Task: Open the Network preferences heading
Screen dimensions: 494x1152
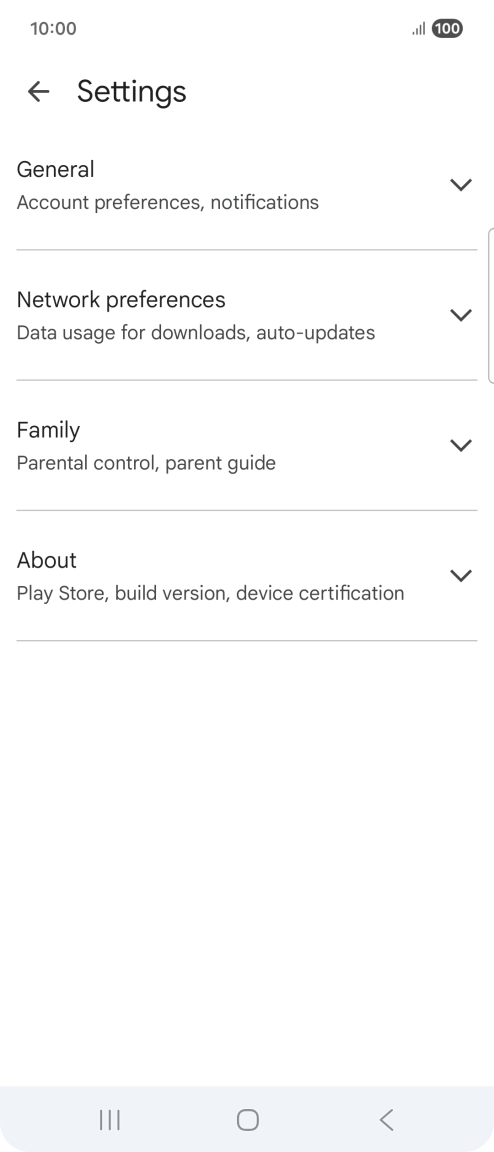Action: pos(121,300)
